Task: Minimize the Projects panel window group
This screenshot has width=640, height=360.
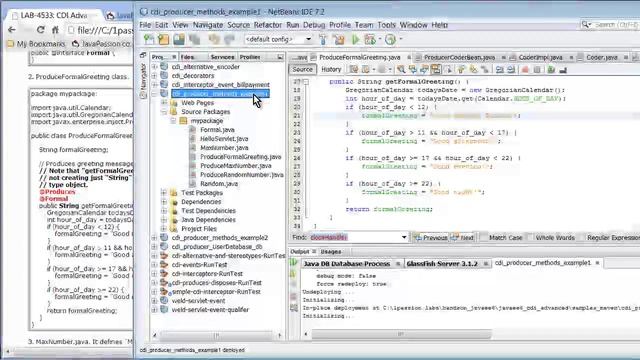Action: 280,57
